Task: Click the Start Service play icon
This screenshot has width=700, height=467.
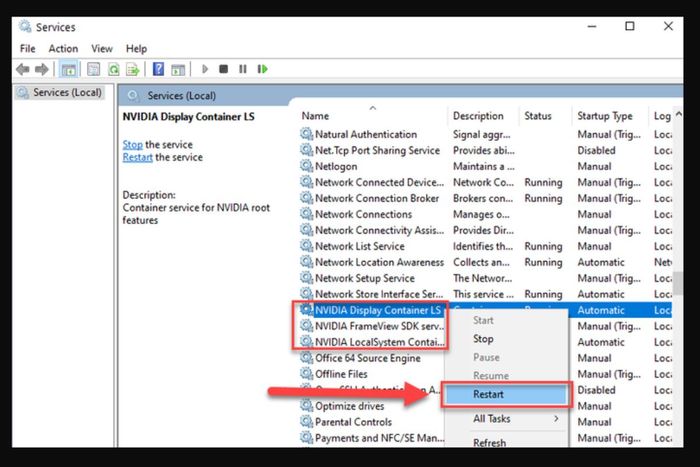Action: click(x=205, y=69)
